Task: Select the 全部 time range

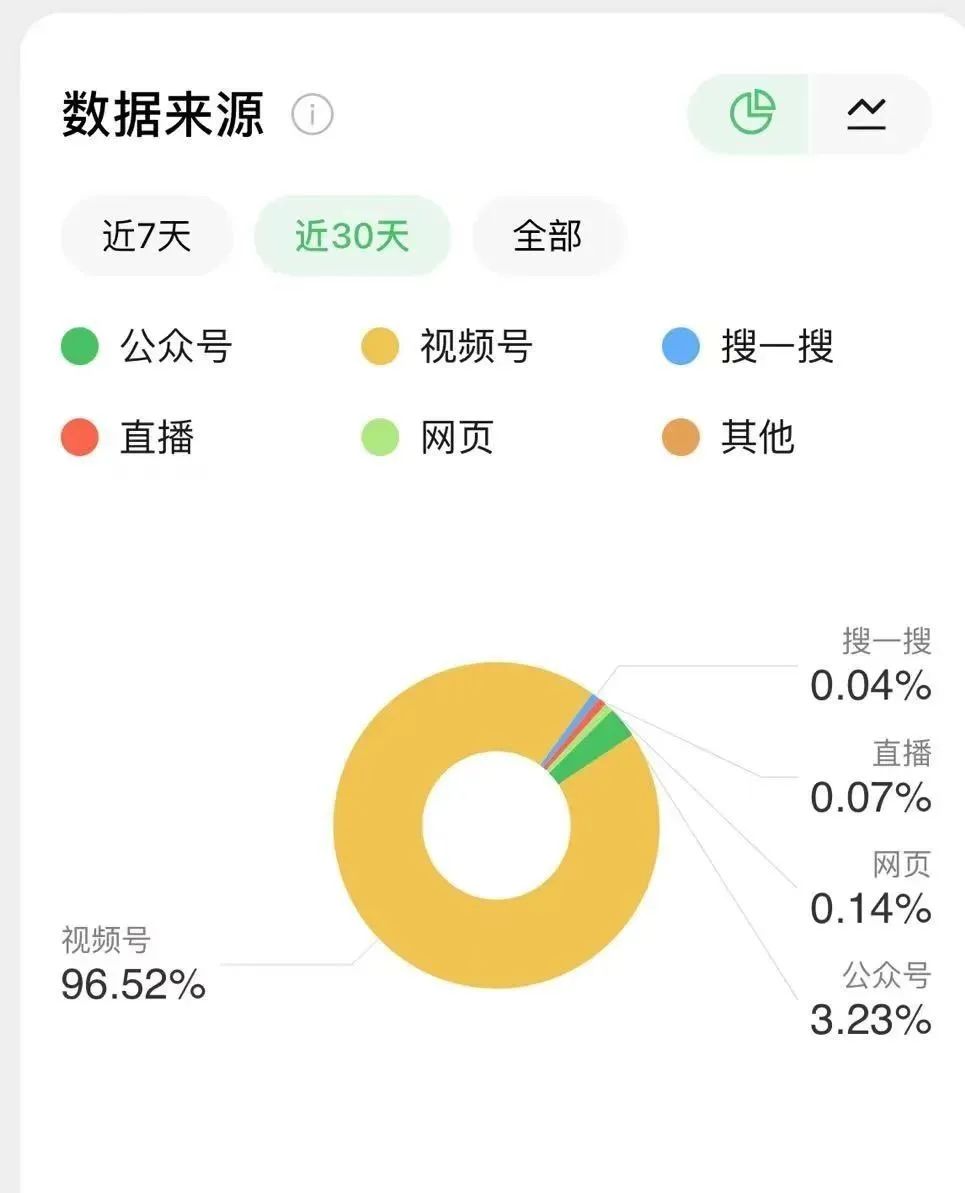Action: click(548, 236)
